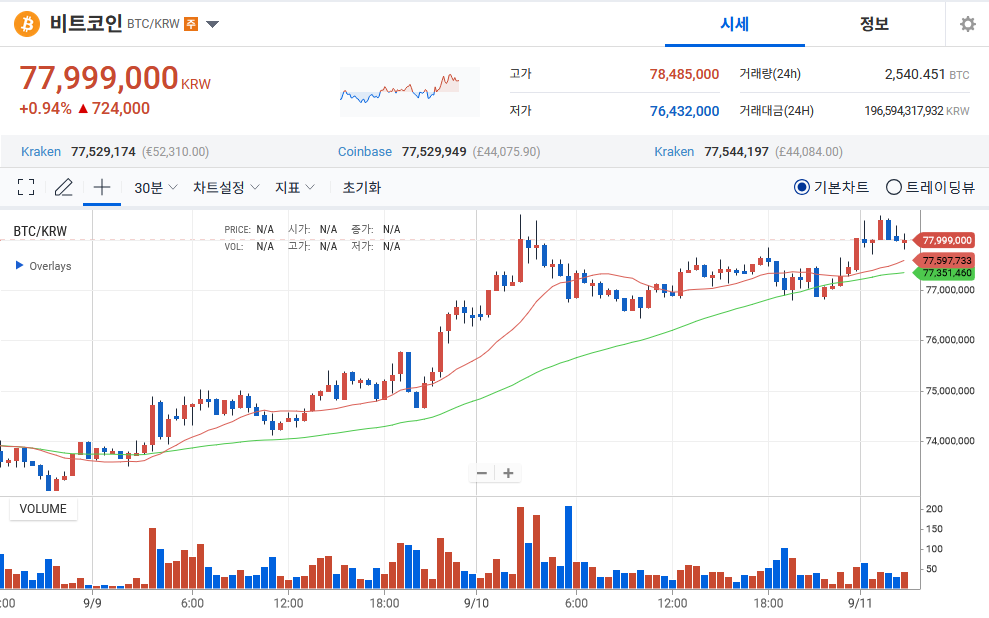Activate the crosshair cursor tool
Viewport: 989px width, 618px height.
pyautogui.click(x=101, y=187)
